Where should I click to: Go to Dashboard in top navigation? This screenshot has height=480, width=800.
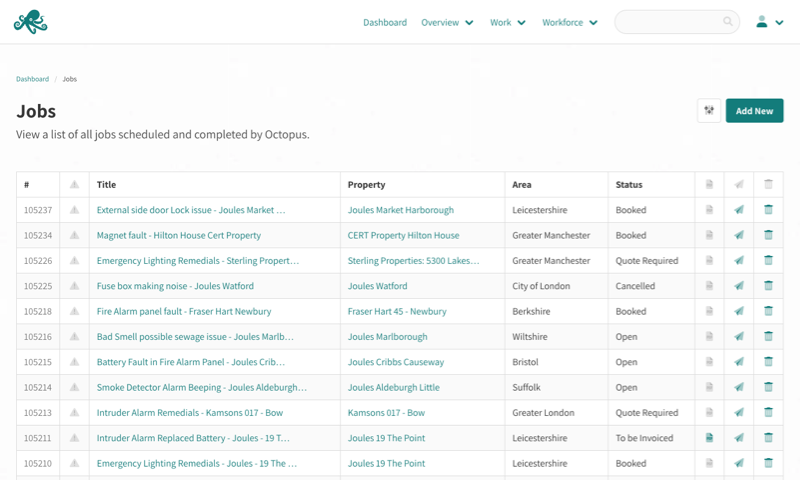point(385,22)
